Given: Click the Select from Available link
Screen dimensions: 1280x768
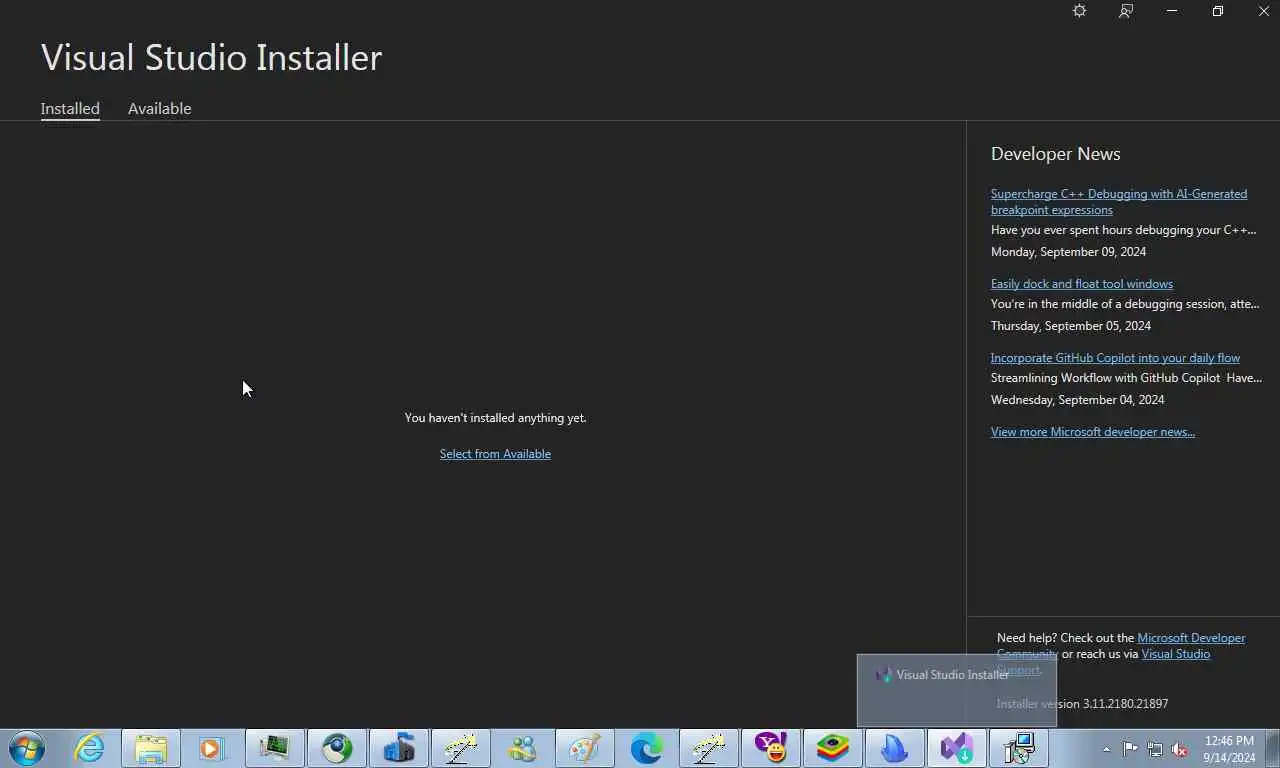Looking at the screenshot, I should click(495, 454).
